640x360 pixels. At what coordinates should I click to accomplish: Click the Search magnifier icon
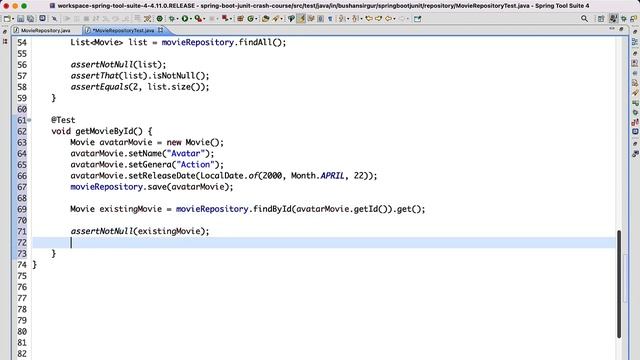point(584,19)
